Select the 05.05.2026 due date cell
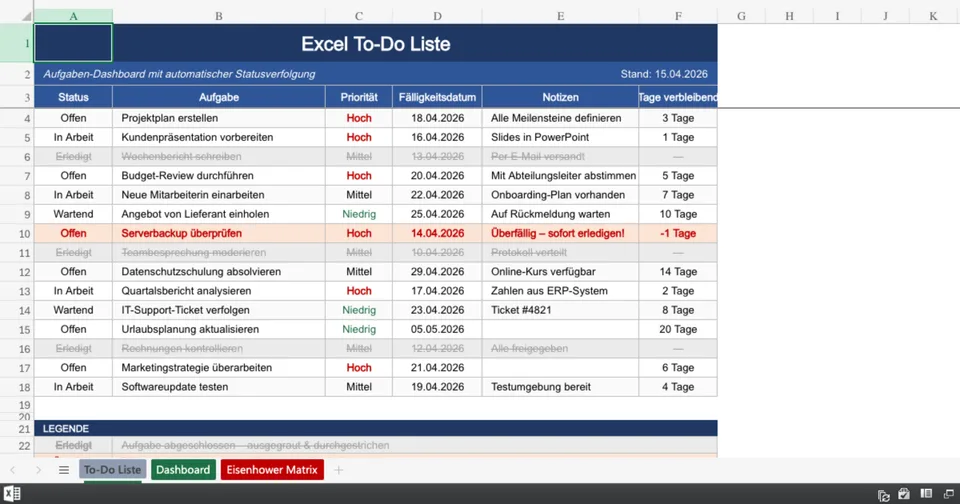The image size is (960, 504). click(437, 329)
